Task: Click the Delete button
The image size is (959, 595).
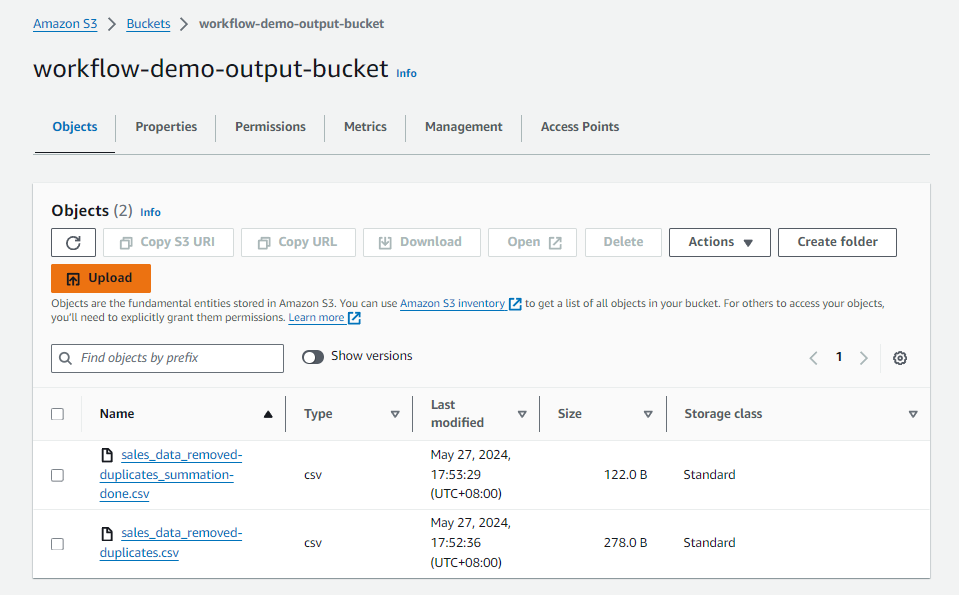Action: point(623,242)
